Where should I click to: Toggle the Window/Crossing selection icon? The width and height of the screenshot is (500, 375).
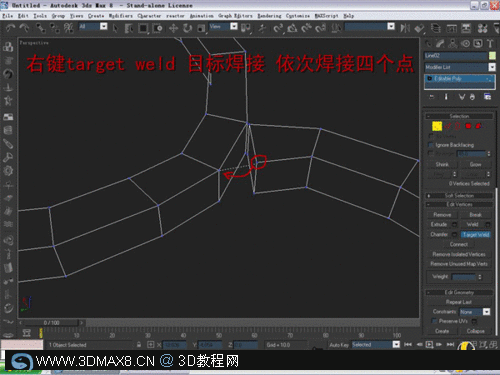pyautogui.click(x=157, y=28)
